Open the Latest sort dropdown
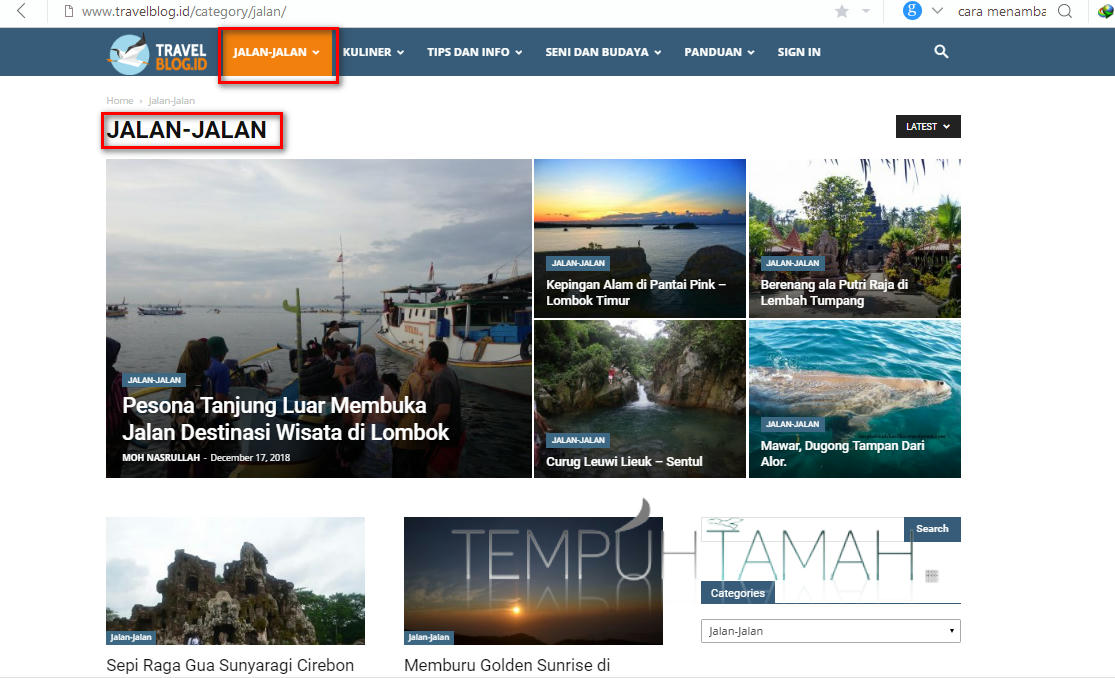 pos(927,127)
